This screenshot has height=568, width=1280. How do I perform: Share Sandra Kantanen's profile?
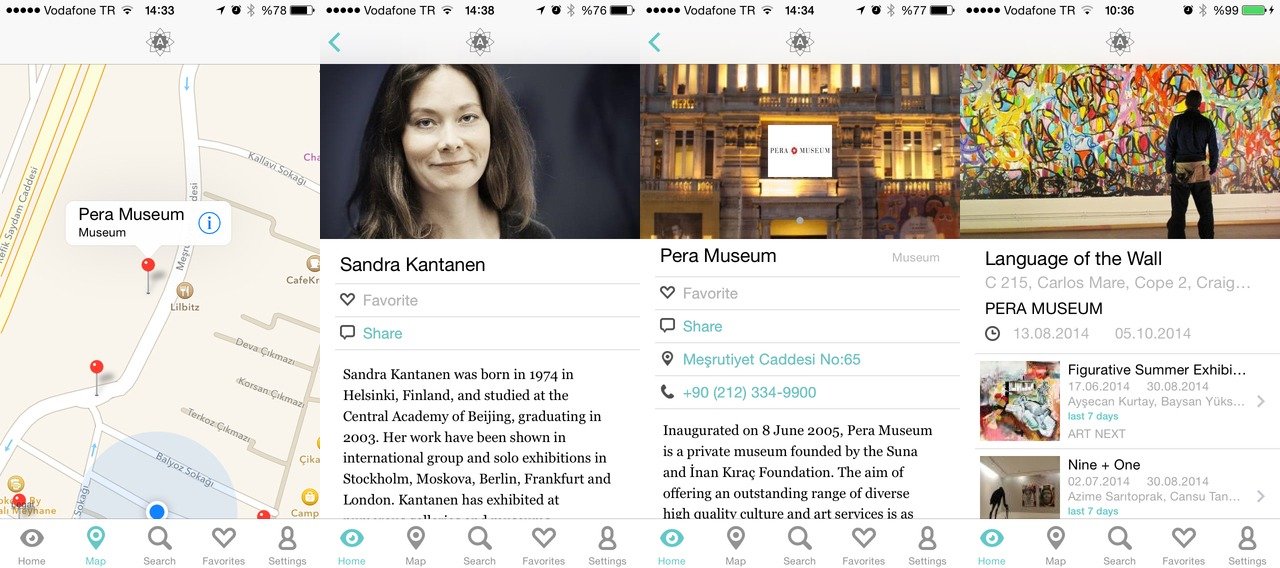[382, 333]
